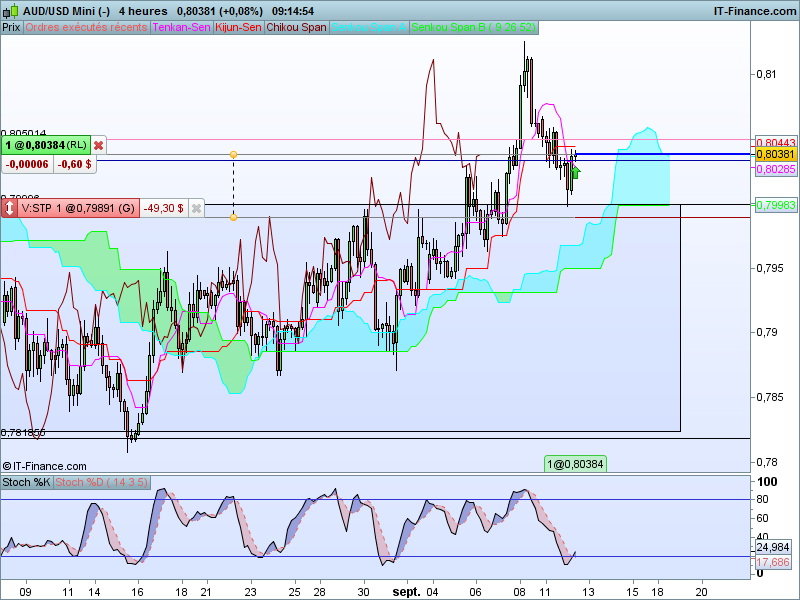The image size is (800, 600).
Task: Click the 24,984 stochastic %K value tag
Action: (773, 547)
